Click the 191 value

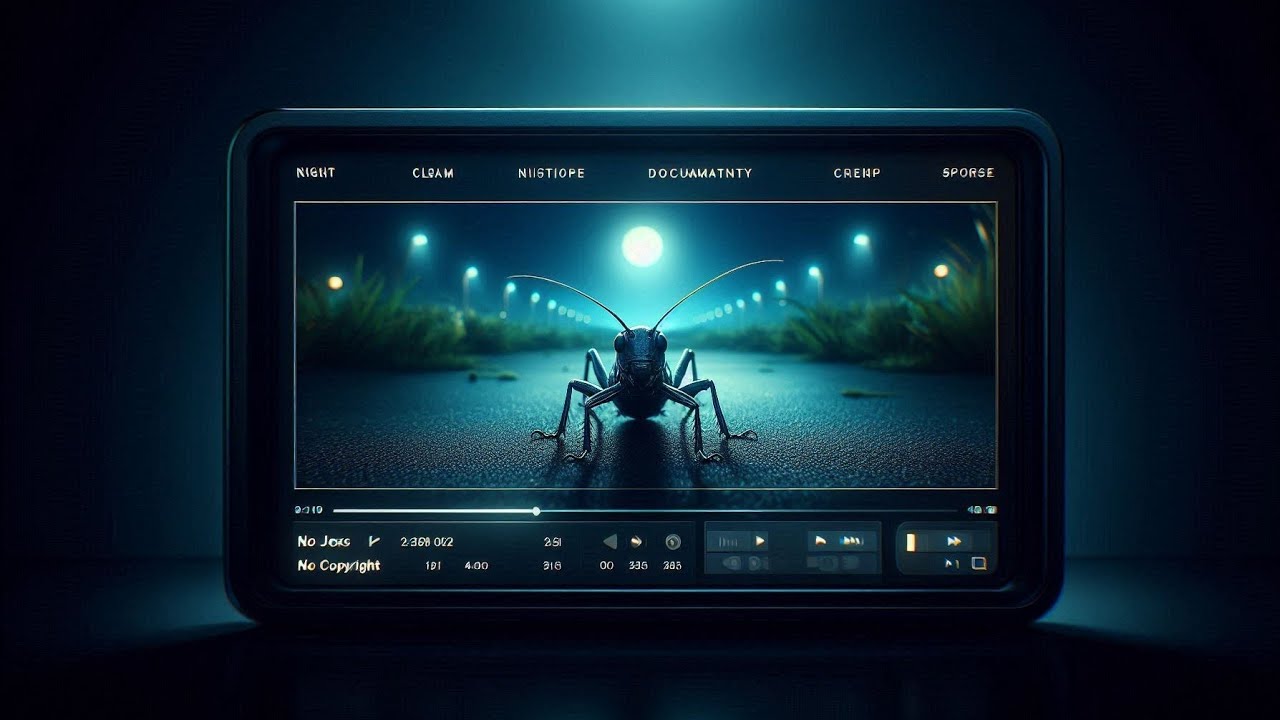point(434,565)
